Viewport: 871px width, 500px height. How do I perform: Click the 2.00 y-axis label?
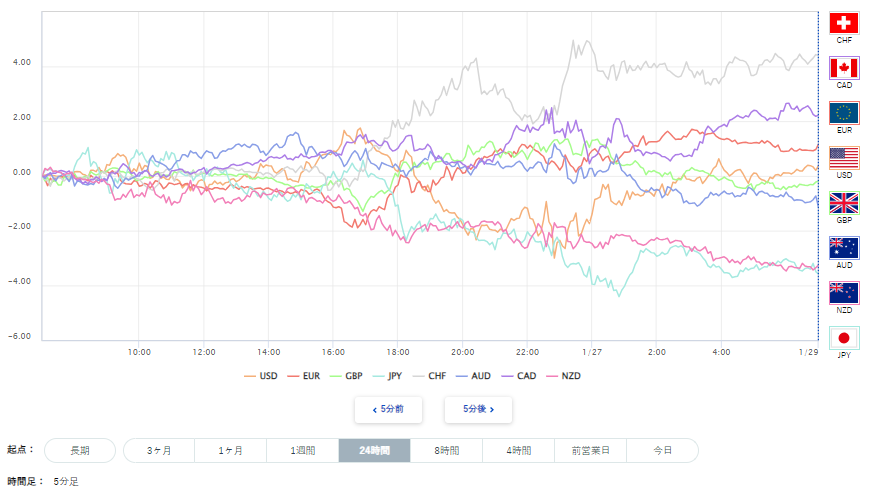pyautogui.click(x=22, y=118)
